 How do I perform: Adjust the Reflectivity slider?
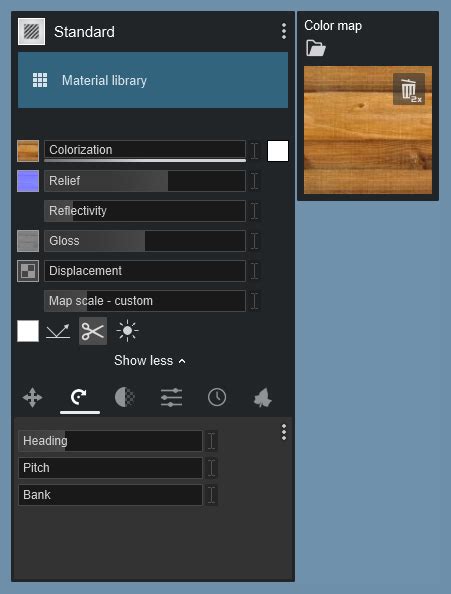click(145, 211)
